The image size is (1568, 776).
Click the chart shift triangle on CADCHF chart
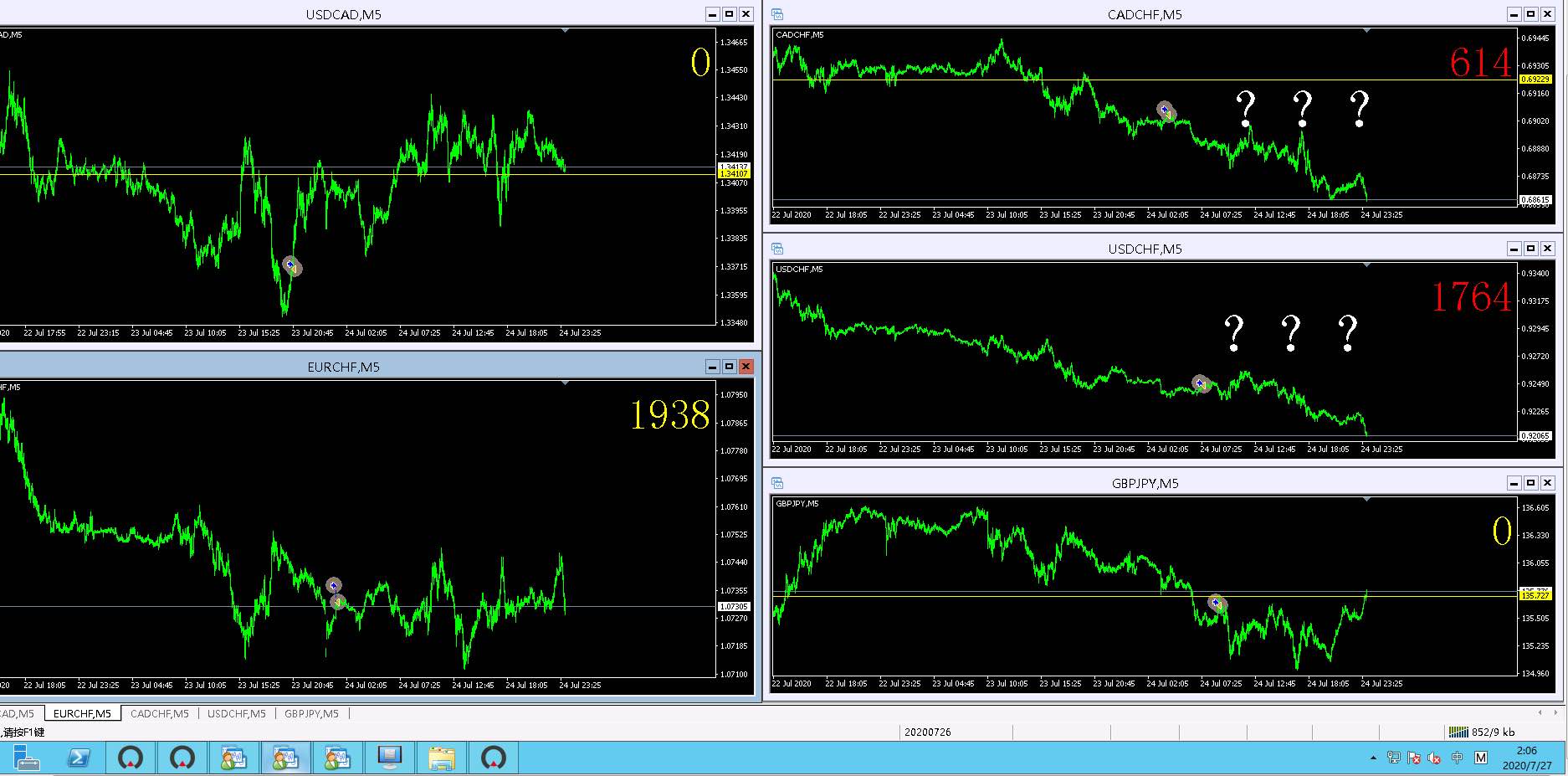tap(1367, 31)
